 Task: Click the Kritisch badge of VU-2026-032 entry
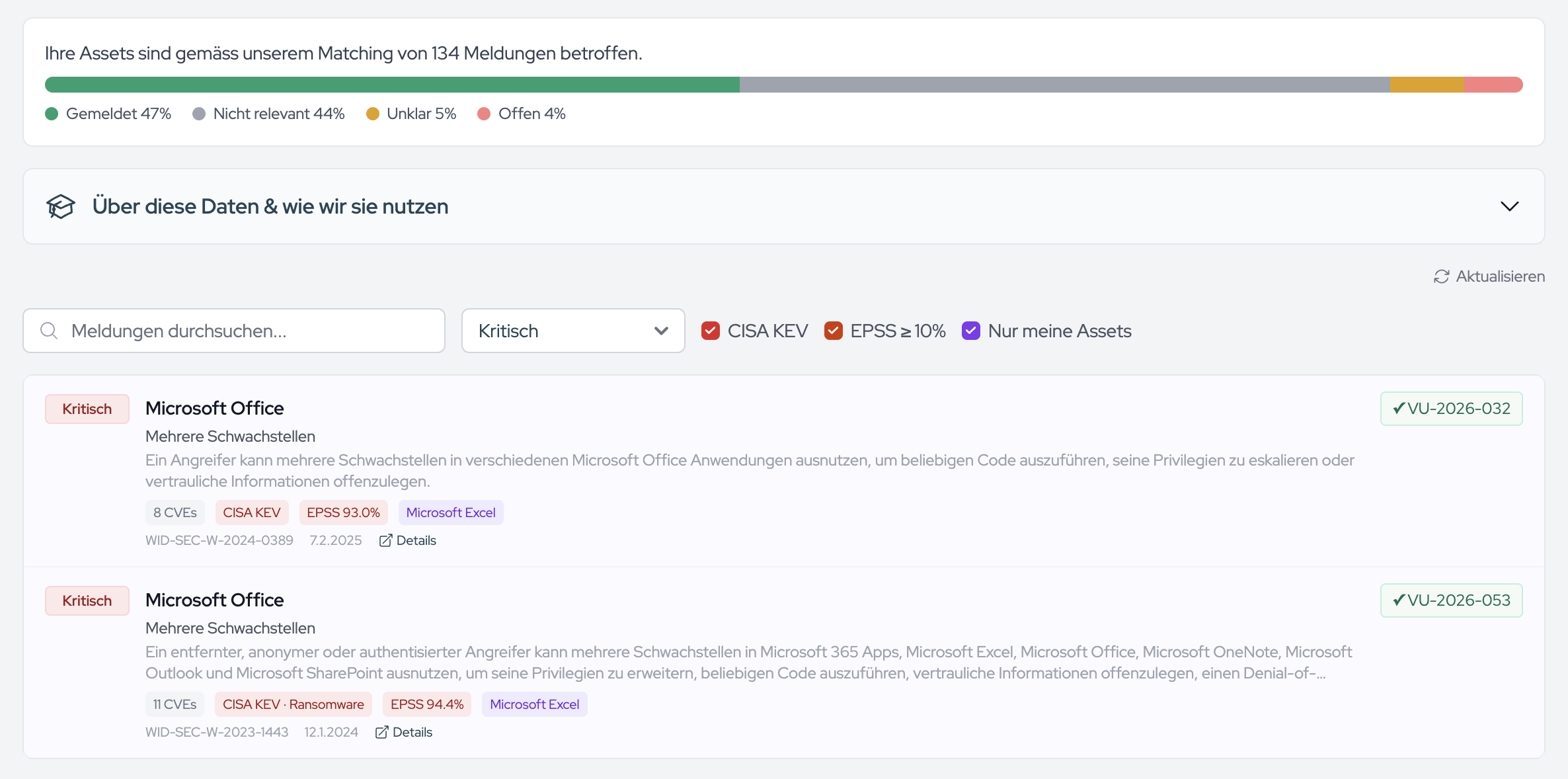click(x=87, y=409)
